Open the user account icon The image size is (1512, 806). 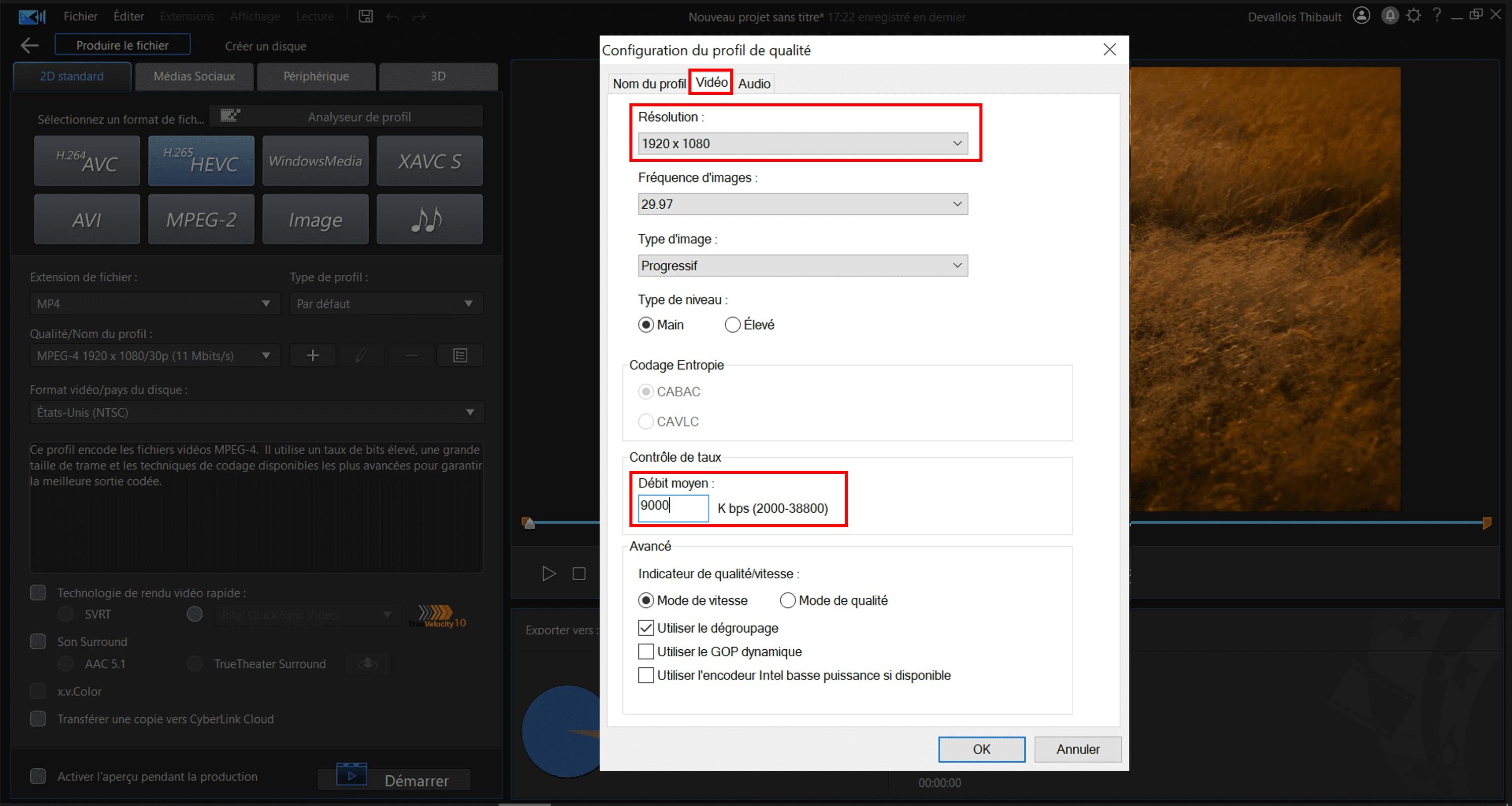1361,16
